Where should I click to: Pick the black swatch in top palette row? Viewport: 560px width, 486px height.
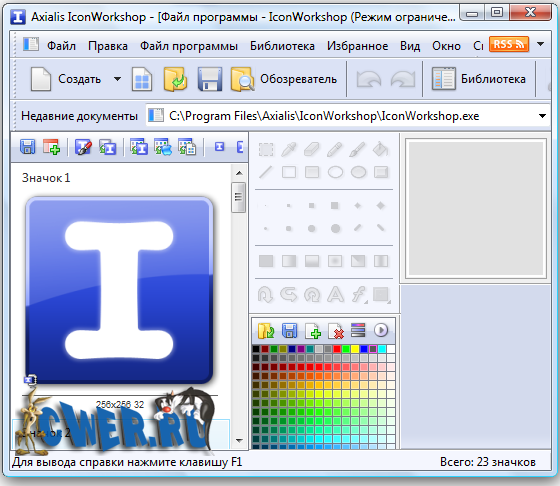click(x=256, y=349)
